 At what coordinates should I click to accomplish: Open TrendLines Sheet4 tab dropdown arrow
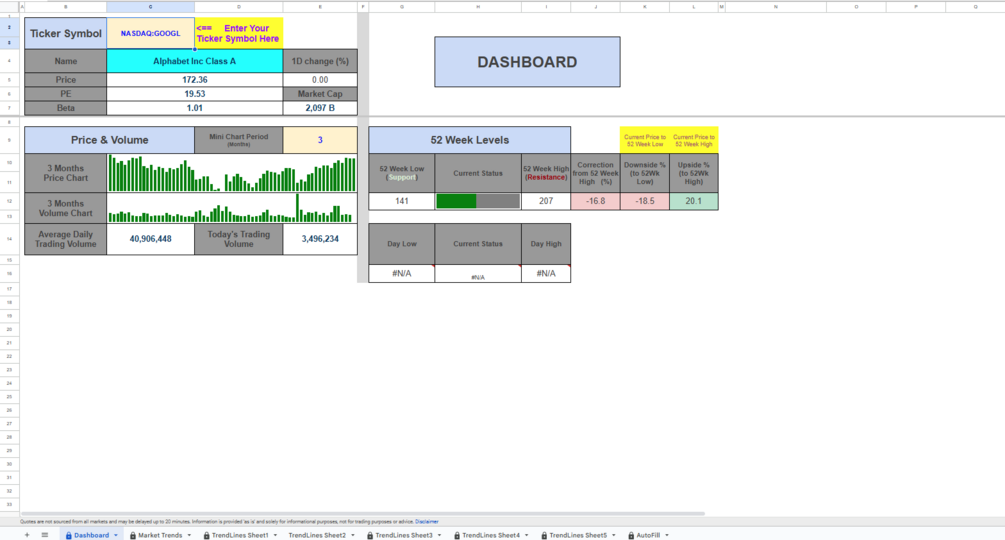click(527, 536)
